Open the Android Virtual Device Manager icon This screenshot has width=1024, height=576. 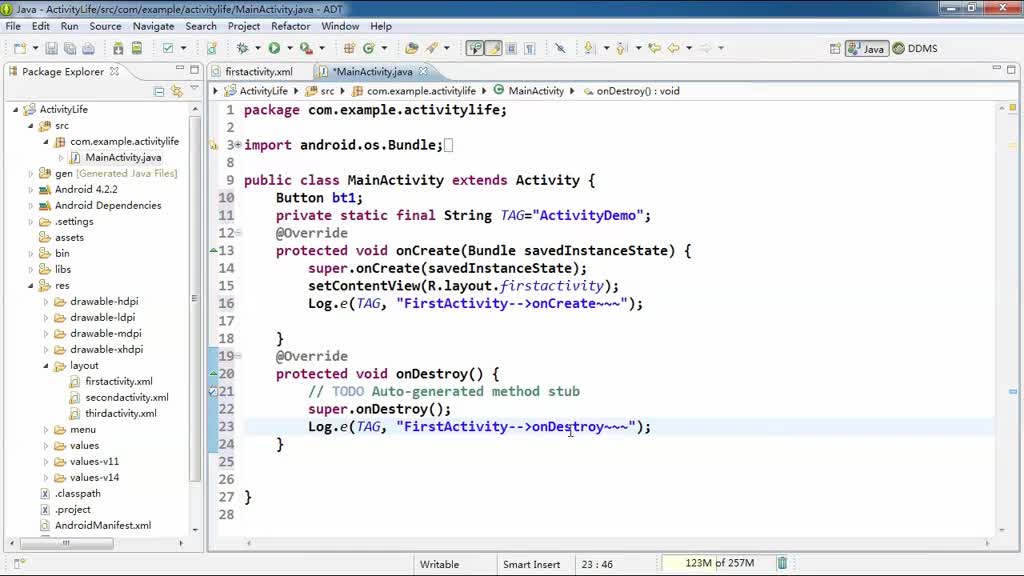[137, 48]
